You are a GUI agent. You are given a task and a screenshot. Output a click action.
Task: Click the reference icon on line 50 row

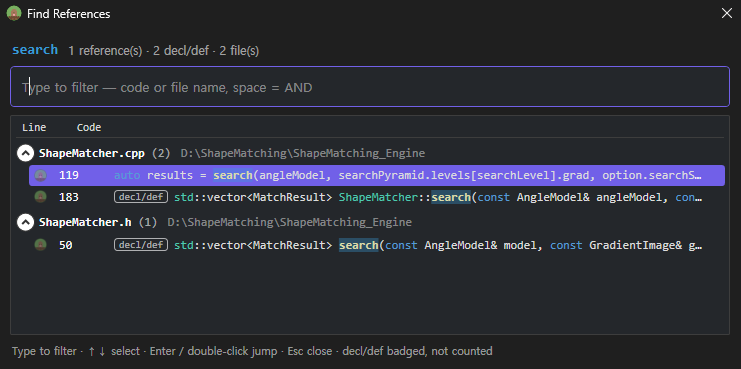pyautogui.click(x=41, y=245)
